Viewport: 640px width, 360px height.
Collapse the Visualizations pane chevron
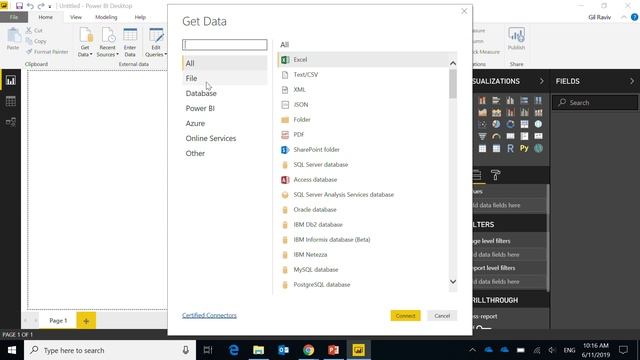click(542, 81)
